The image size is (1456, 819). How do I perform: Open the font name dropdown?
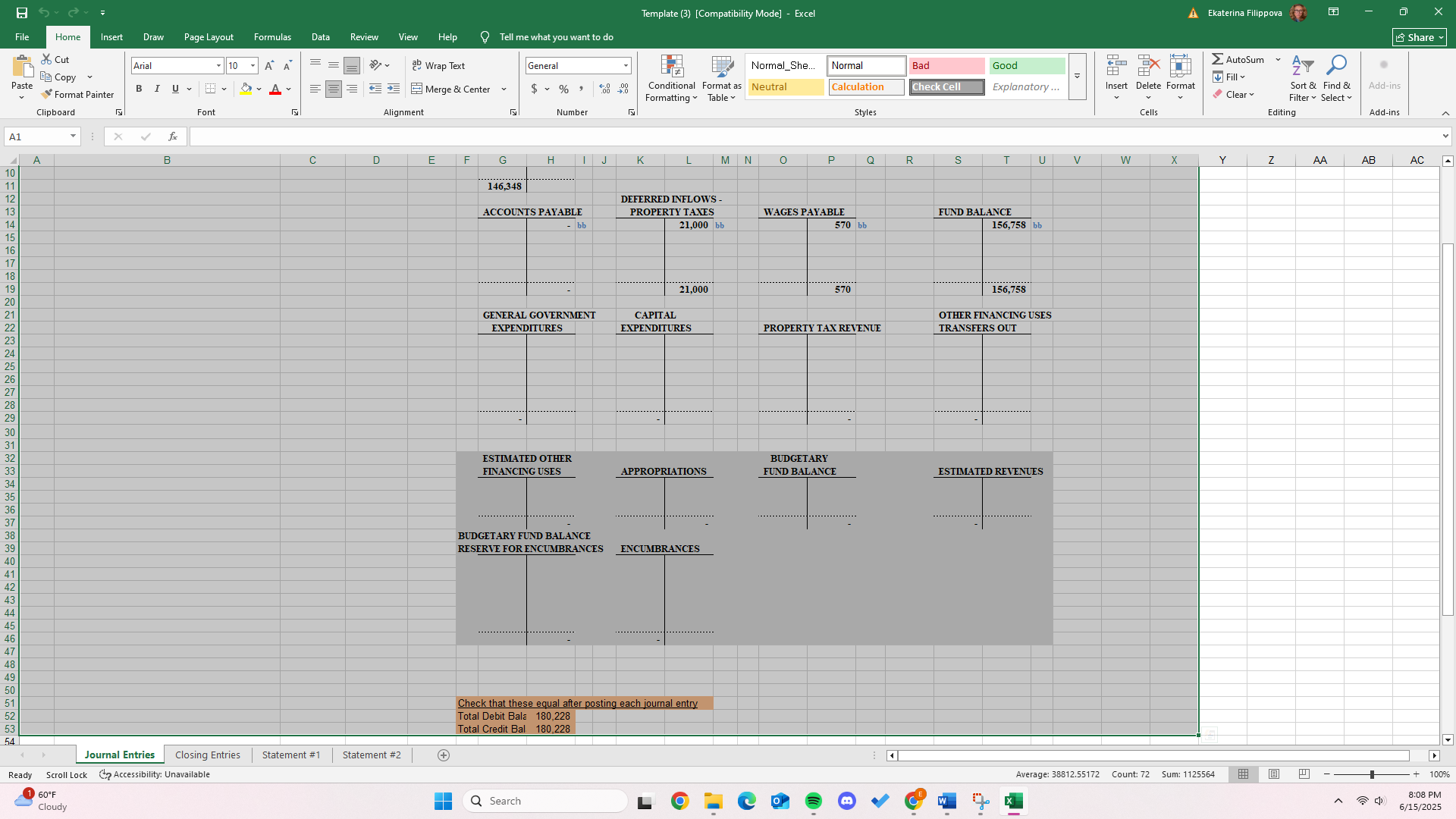[x=218, y=66]
